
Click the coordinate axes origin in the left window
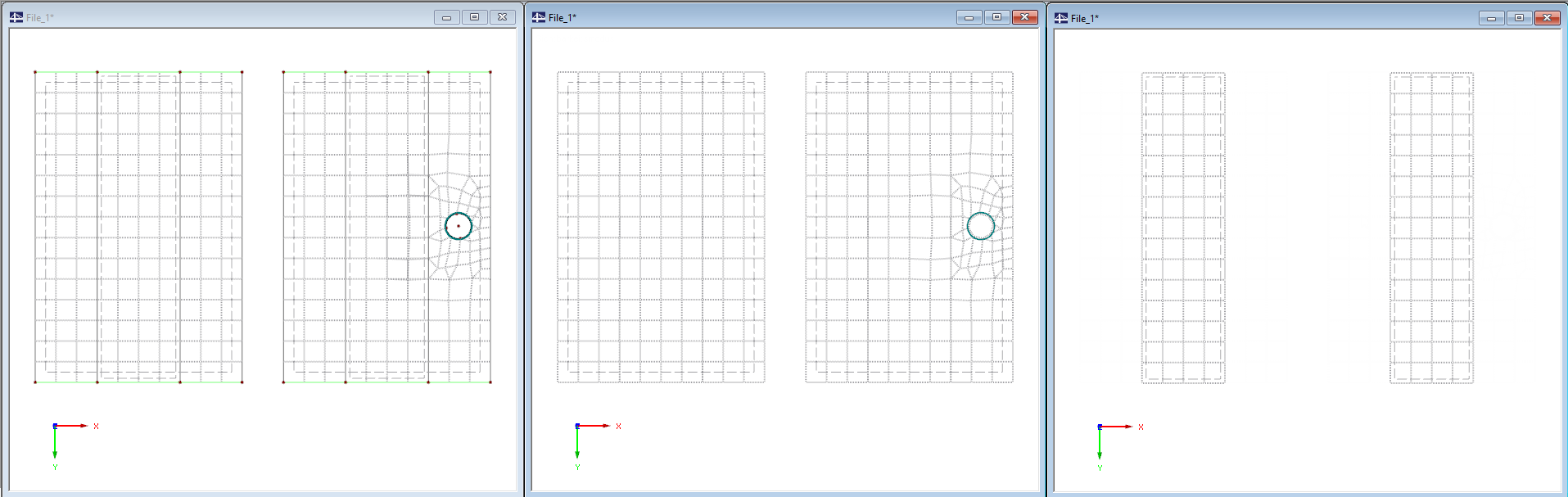(55, 426)
